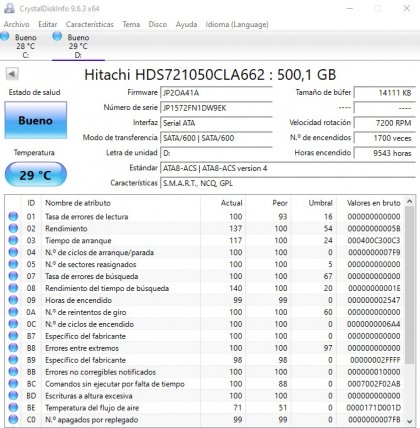
Task: Minimize the CrystalDiskInfo window
Action: point(350,8)
